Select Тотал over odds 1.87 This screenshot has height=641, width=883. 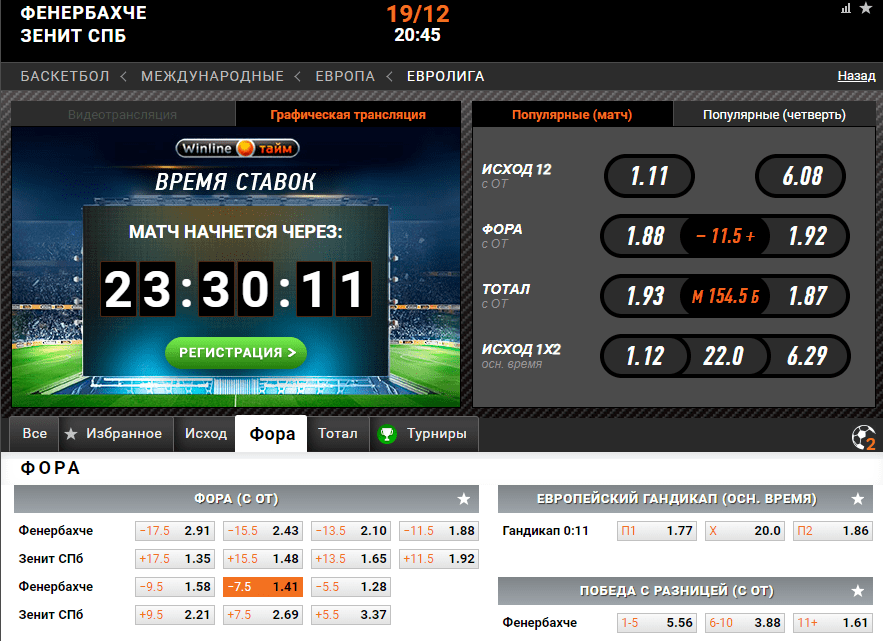pyautogui.click(x=808, y=296)
